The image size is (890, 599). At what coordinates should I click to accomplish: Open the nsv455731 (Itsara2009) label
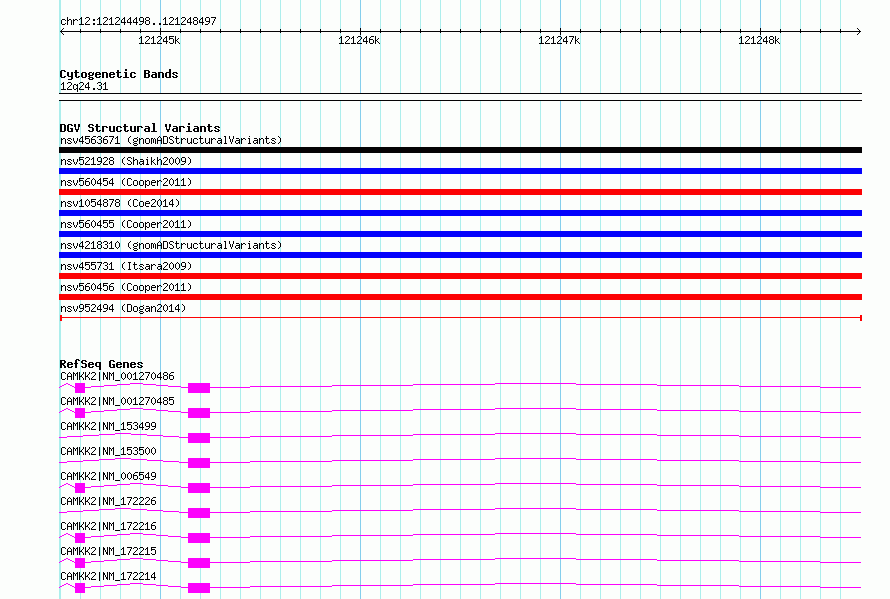126,266
